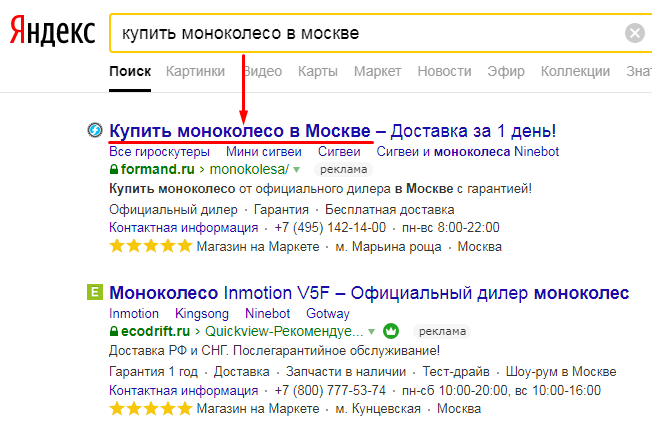The image size is (652, 428).
Task: Expand the formand.ru result dropdown arrow
Action: [x=296, y=170]
